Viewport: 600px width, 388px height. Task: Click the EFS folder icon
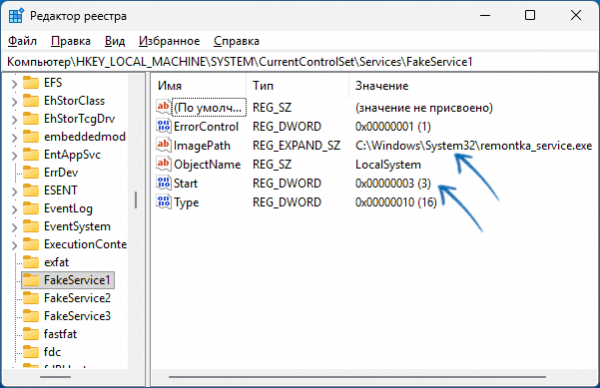click(31, 83)
